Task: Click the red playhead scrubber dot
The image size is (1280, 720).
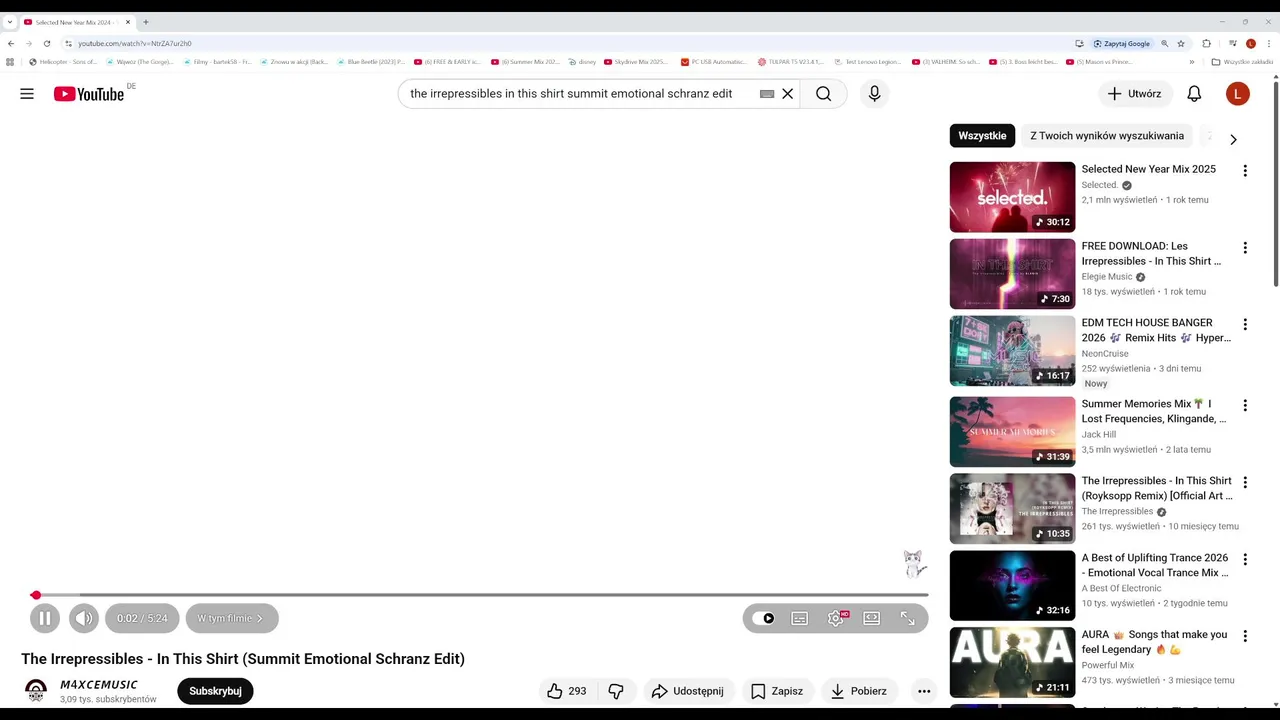Action: pyautogui.click(x=36, y=595)
